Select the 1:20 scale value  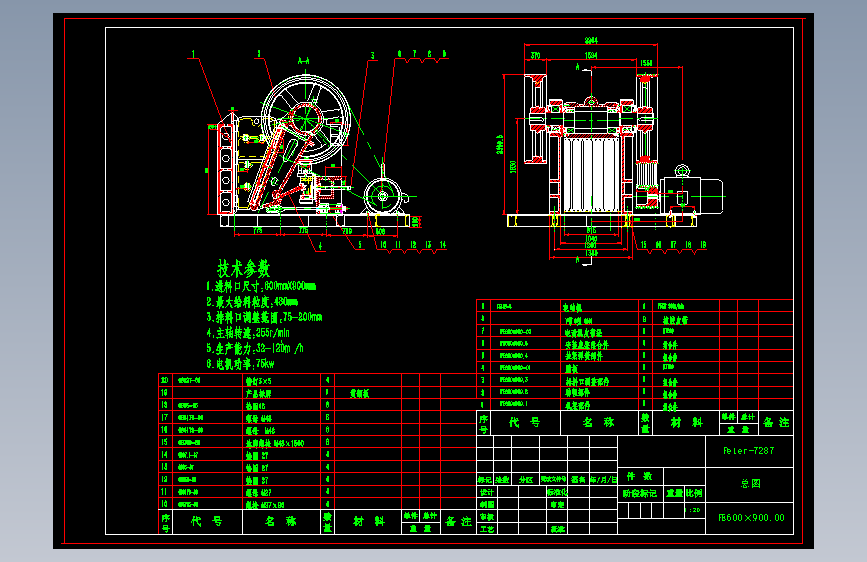click(692, 510)
